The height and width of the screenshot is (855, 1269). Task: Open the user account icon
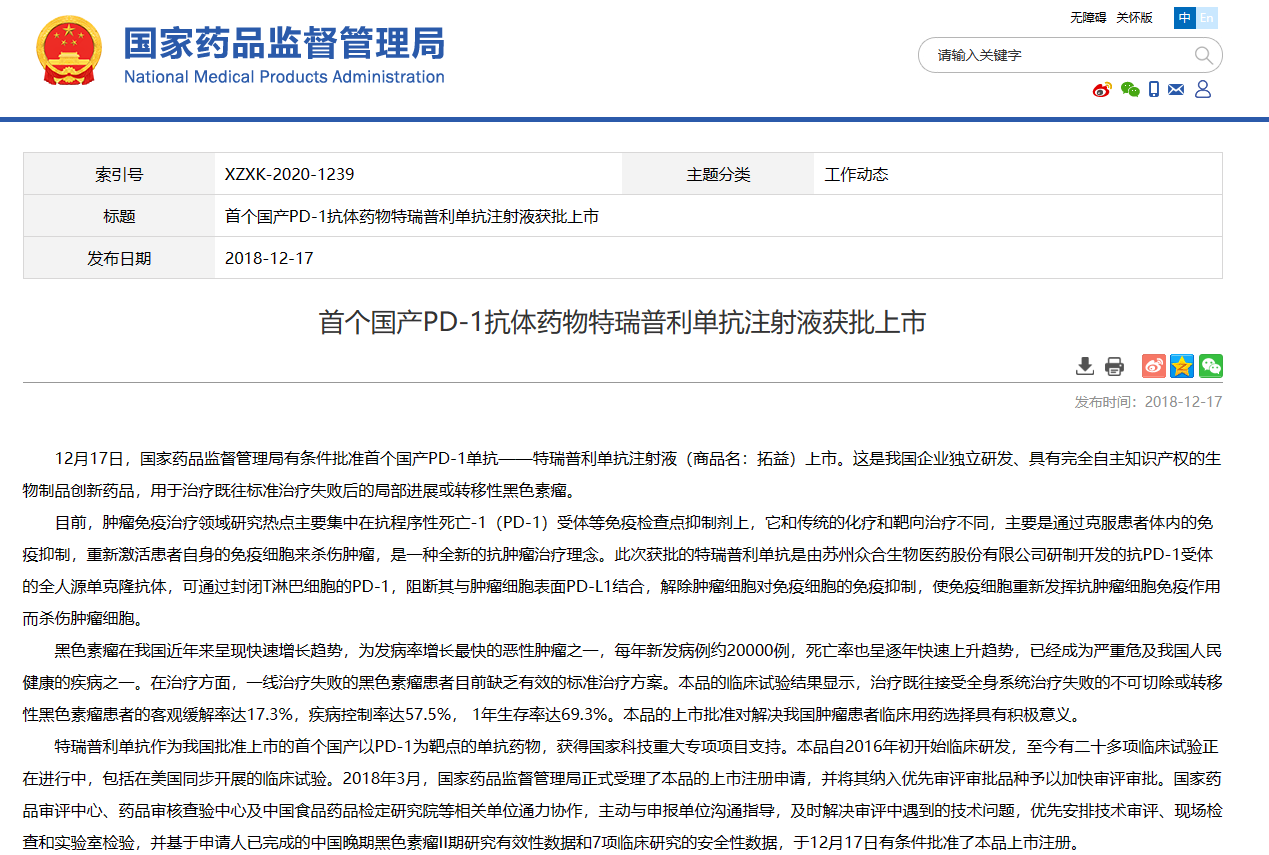coord(1203,90)
